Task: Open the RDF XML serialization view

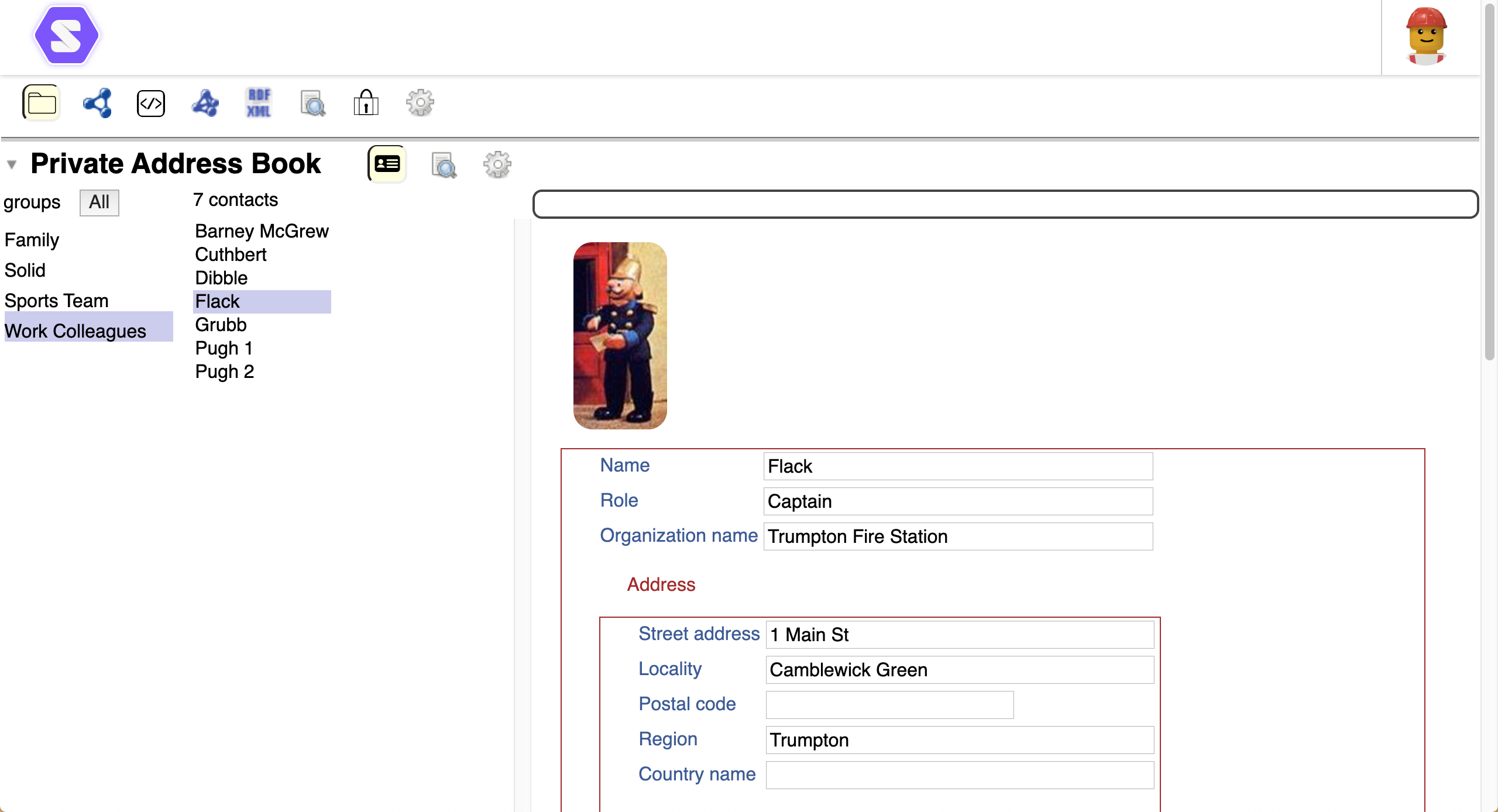Action: (x=258, y=102)
